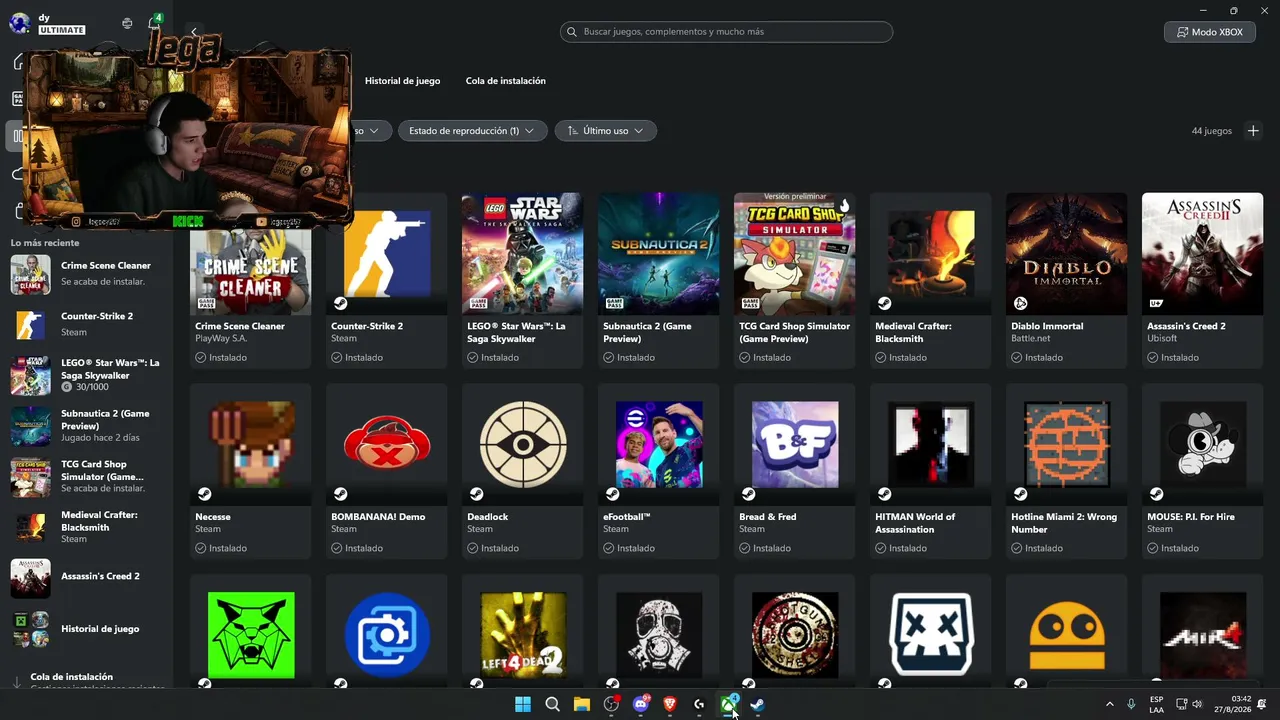Expand the Estado de reproducción (1) filter
This screenshot has height=720, width=1280.
pyautogui.click(x=473, y=131)
